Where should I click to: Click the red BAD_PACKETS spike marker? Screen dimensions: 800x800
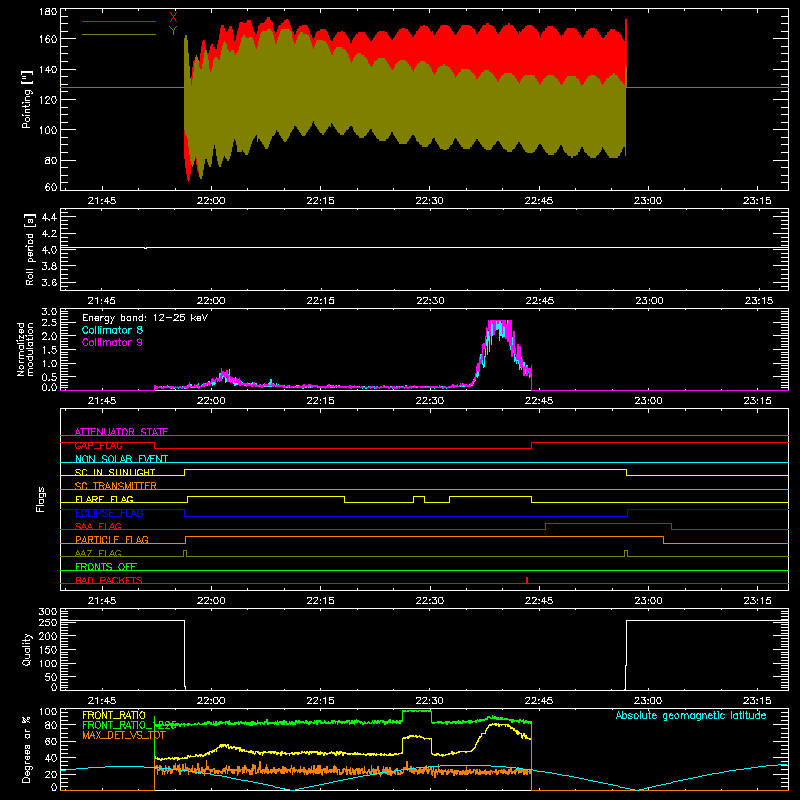point(527,580)
